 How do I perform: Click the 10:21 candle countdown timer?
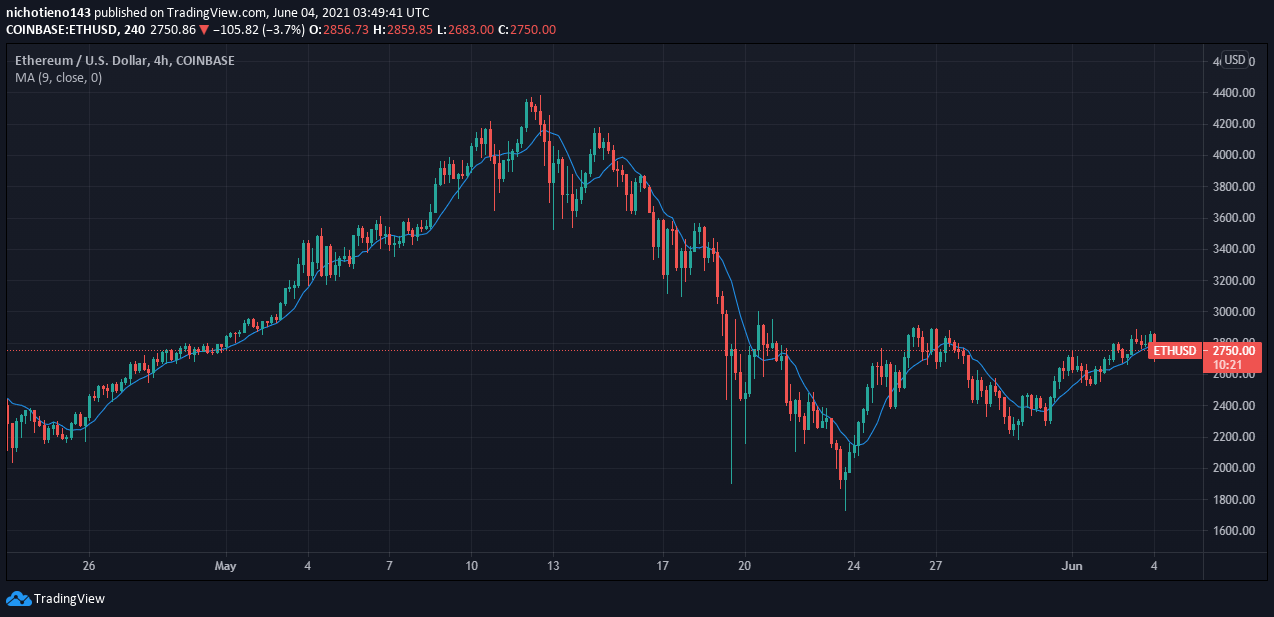(1227, 365)
